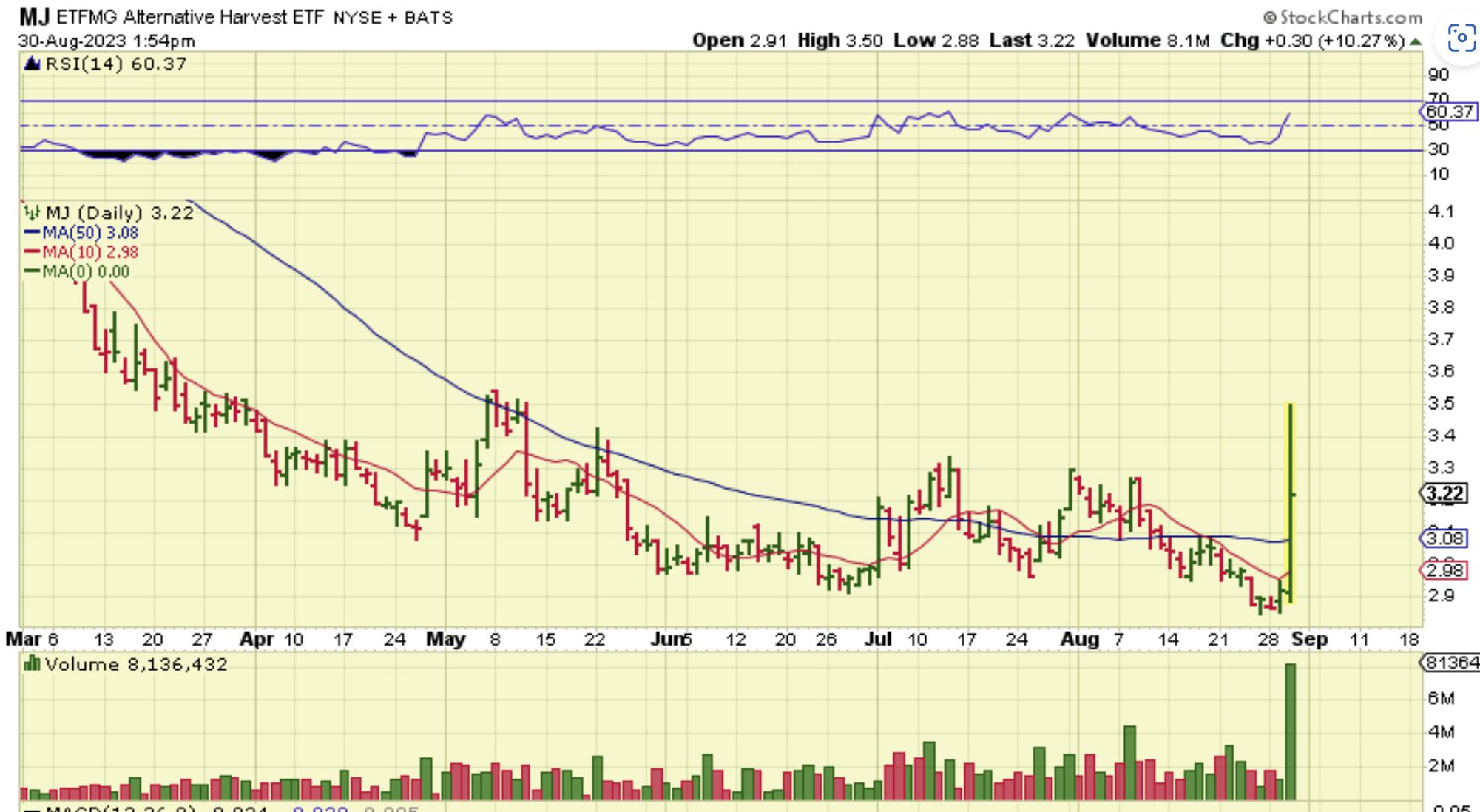This screenshot has width=1480, height=812.
Task: Click the May month label on date axis
Action: (x=445, y=639)
